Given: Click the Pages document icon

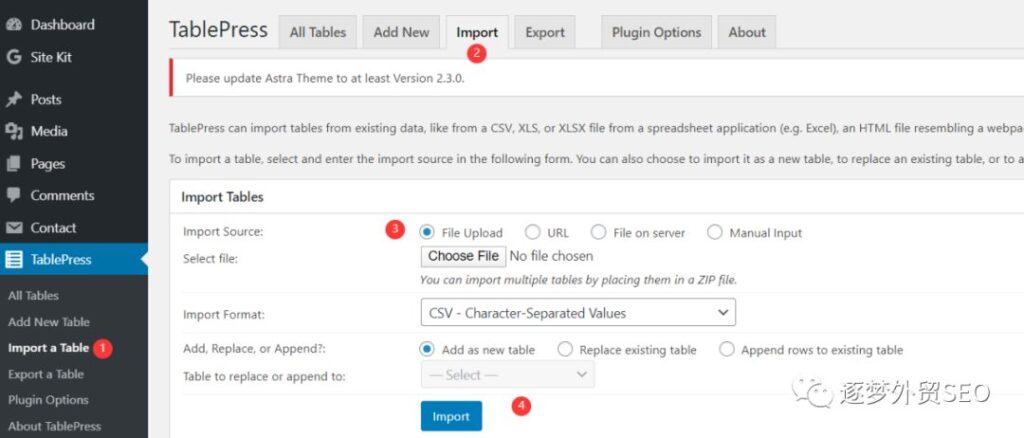Looking at the screenshot, I should click(14, 163).
